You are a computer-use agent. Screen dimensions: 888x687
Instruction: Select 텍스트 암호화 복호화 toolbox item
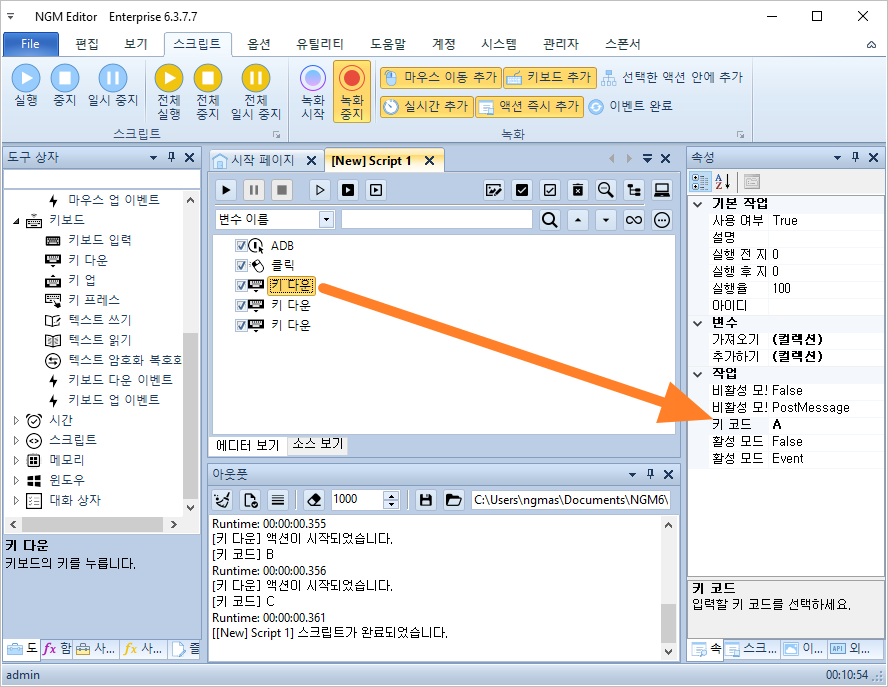click(x=125, y=360)
